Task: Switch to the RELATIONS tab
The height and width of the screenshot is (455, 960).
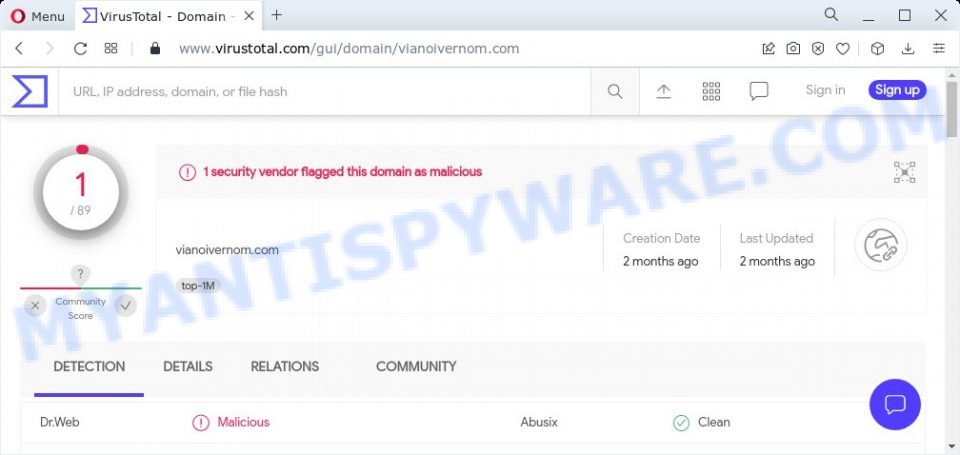Action: 285,367
